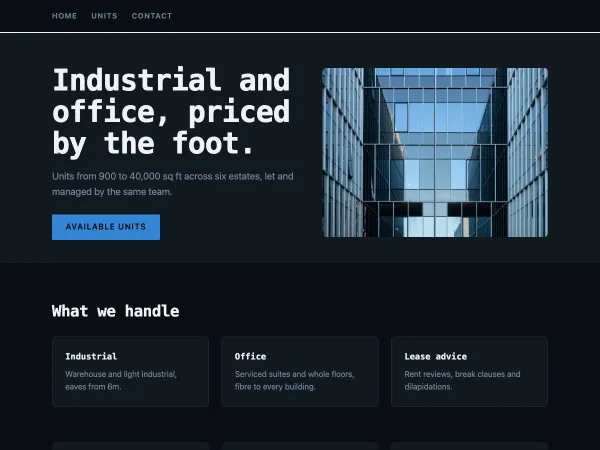The image size is (600, 450).
Task: Click empty navigation bar area right of CONTACT
Action: [x=383, y=16]
